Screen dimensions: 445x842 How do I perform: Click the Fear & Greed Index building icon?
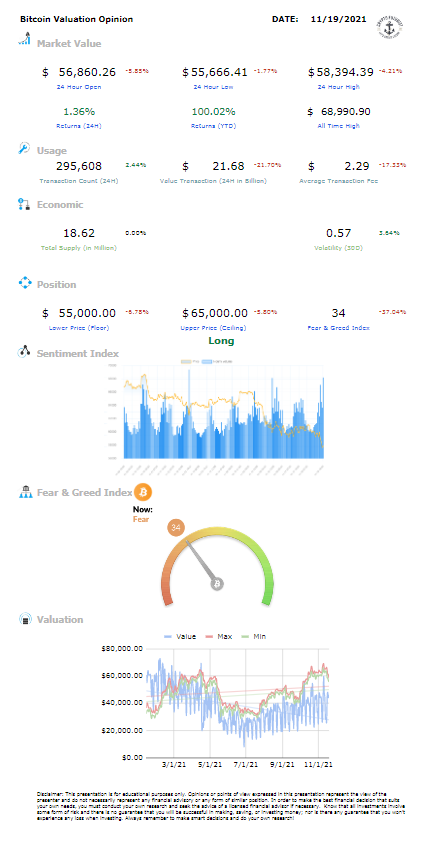[25, 491]
